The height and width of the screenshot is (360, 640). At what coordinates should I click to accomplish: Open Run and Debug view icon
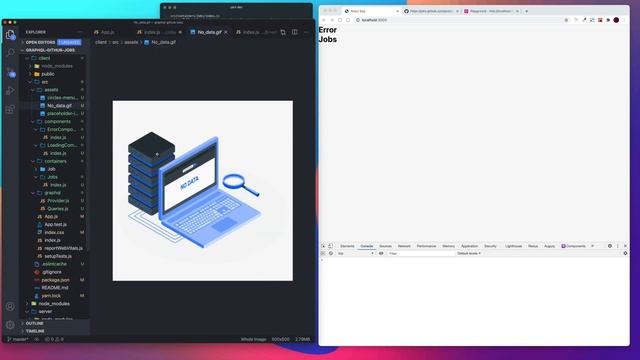coord(11,91)
